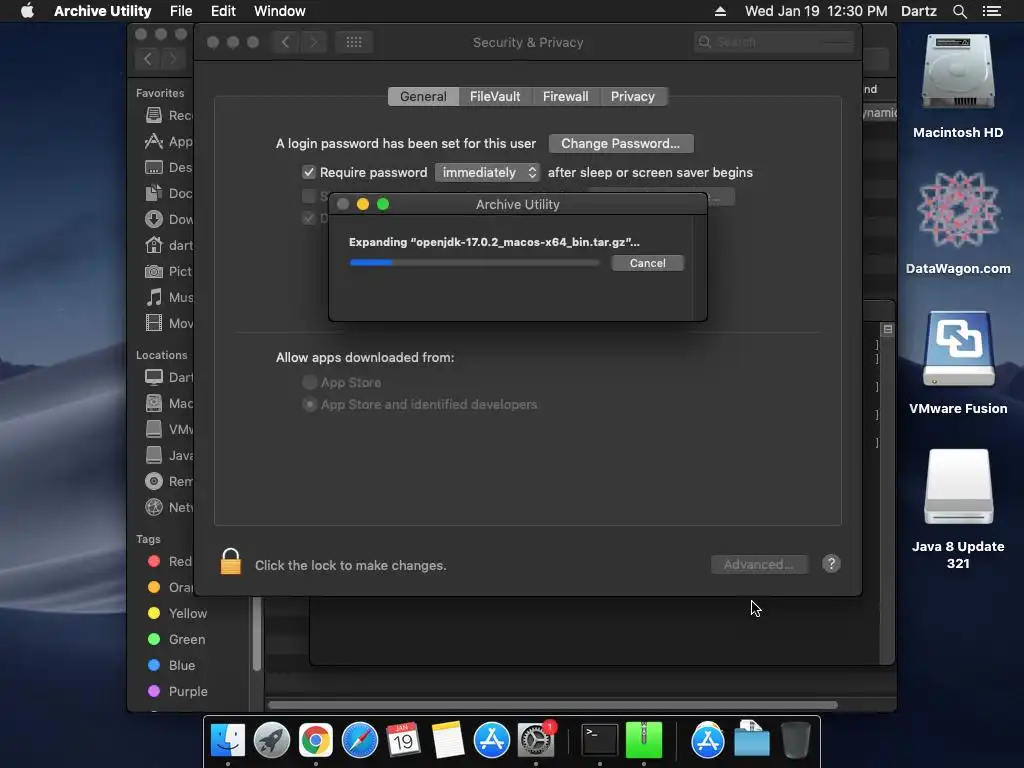Click the eject icon in menu bar
This screenshot has width=1024, height=768.
(x=720, y=11)
